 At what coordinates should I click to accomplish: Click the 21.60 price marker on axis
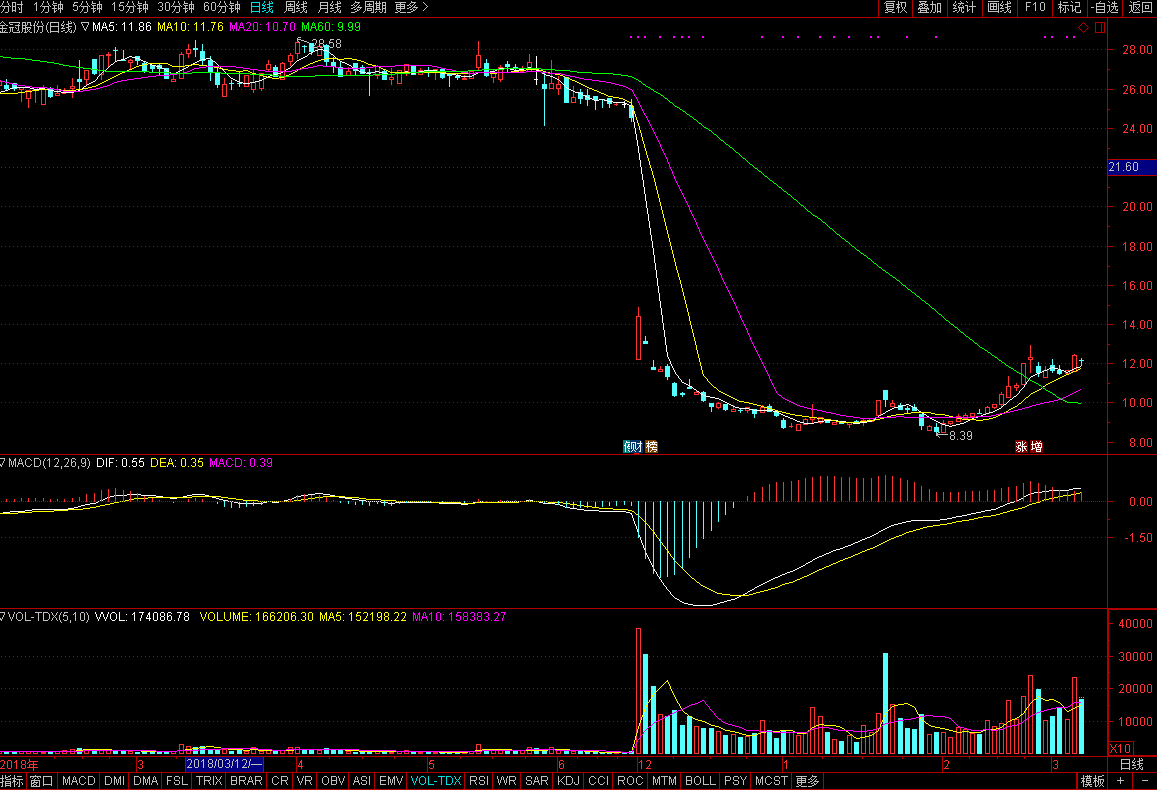[1125, 167]
